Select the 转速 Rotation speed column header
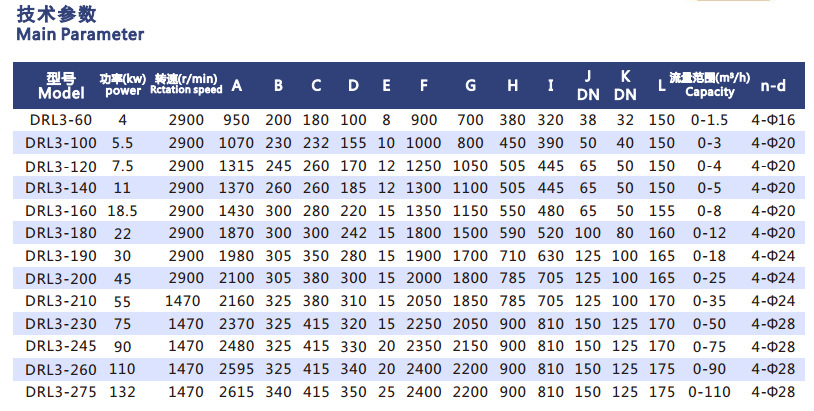The width and height of the screenshot is (814, 411). (185, 85)
